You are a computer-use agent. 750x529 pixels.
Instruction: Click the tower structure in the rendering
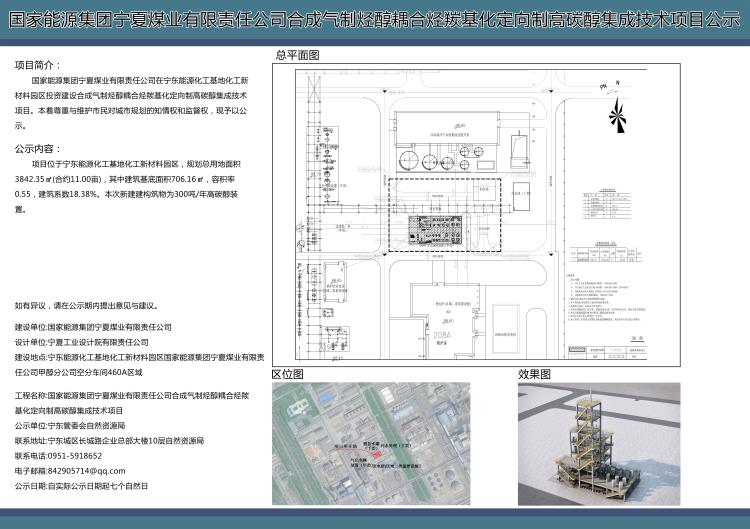(578, 440)
